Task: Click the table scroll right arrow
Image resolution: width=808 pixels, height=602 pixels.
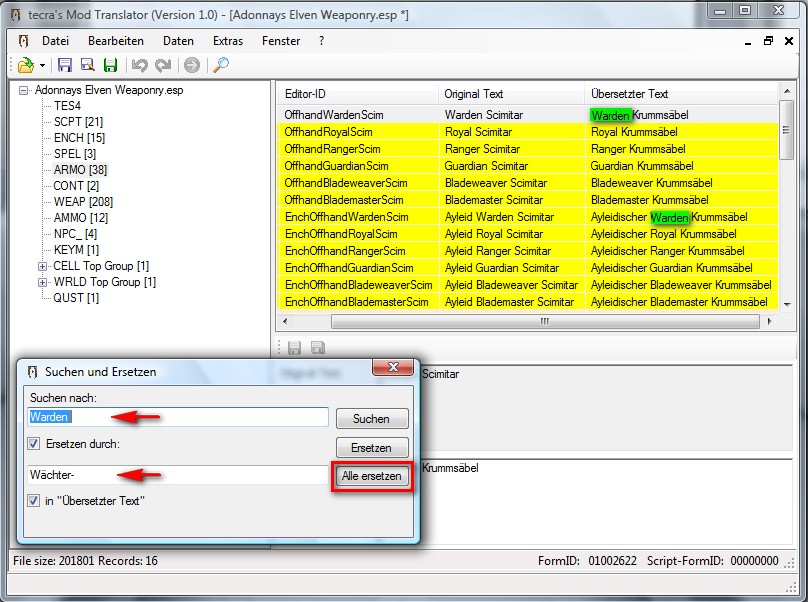Action: 769,321
